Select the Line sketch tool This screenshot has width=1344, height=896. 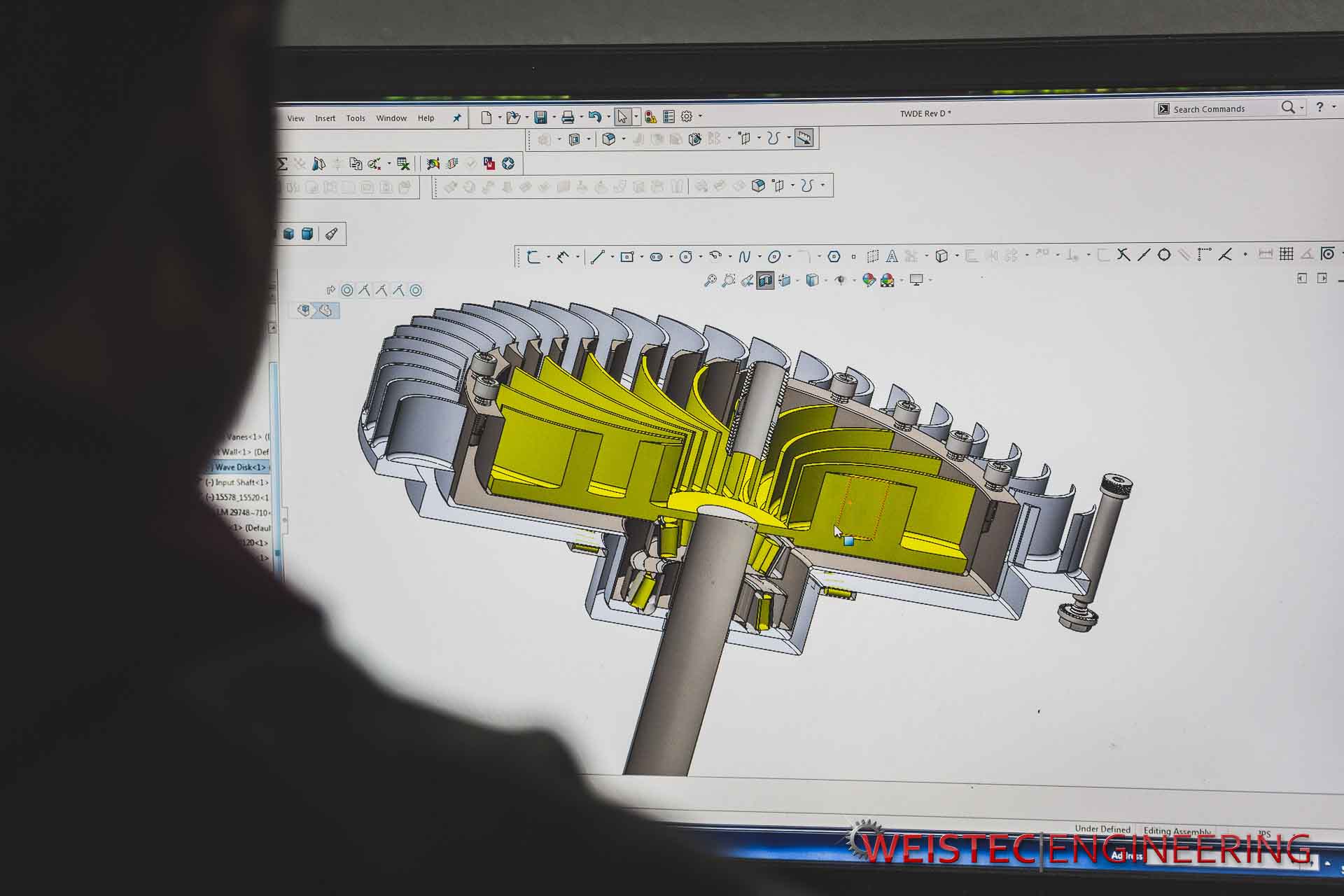click(x=597, y=256)
